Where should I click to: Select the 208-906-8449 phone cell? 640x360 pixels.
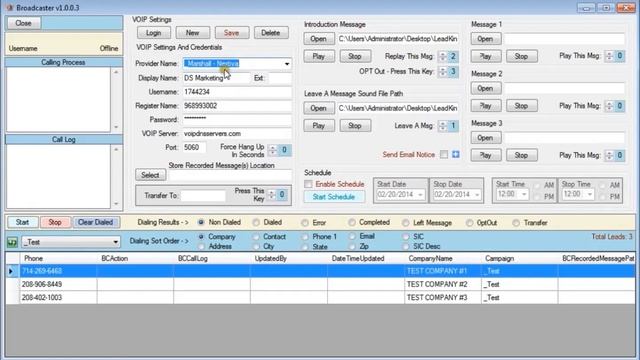(x=58, y=284)
